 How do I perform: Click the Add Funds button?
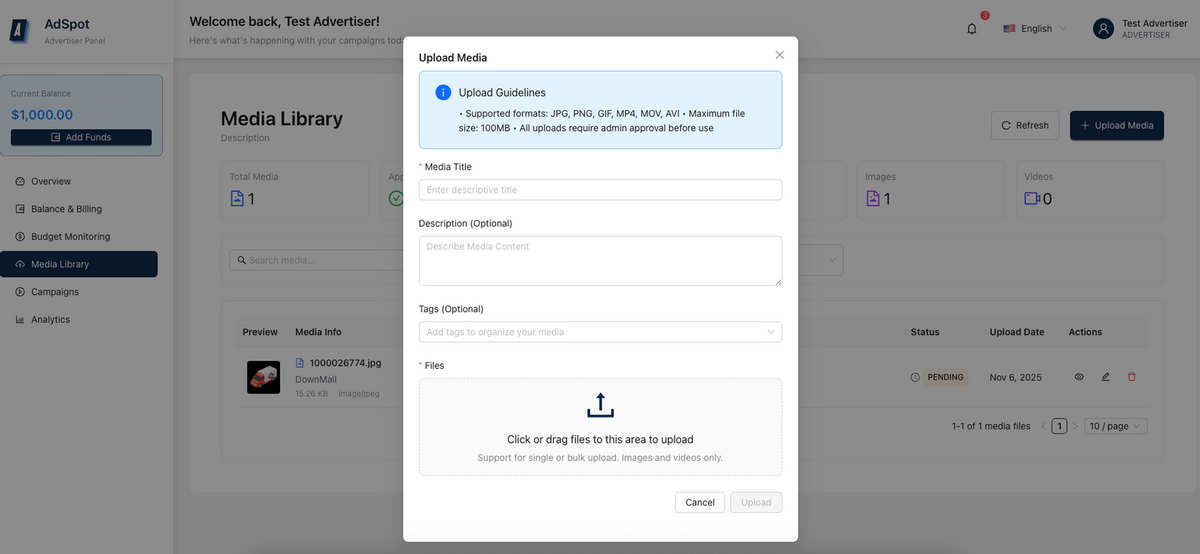click(x=81, y=137)
